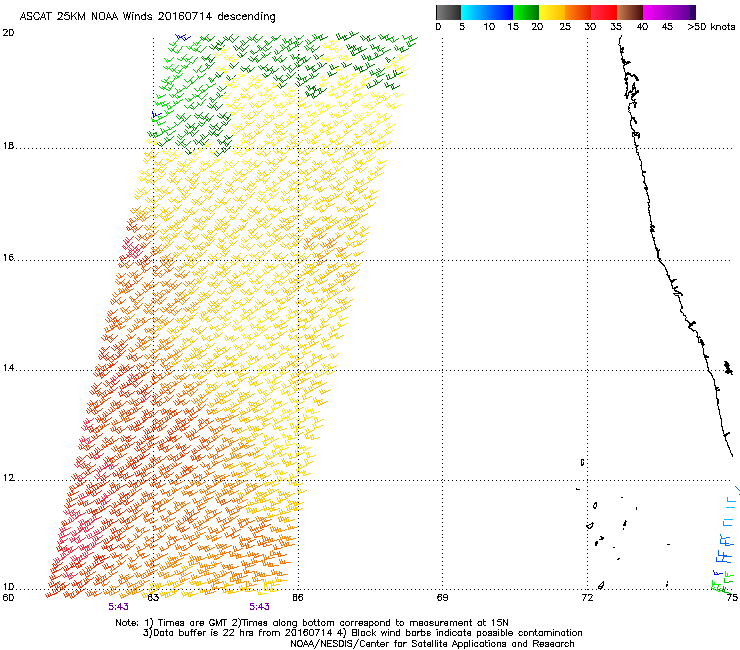Pick the green 15–20 knots legend swatch
Image resolution: width=740 pixels, height=650 pixels.
tap(526, 12)
